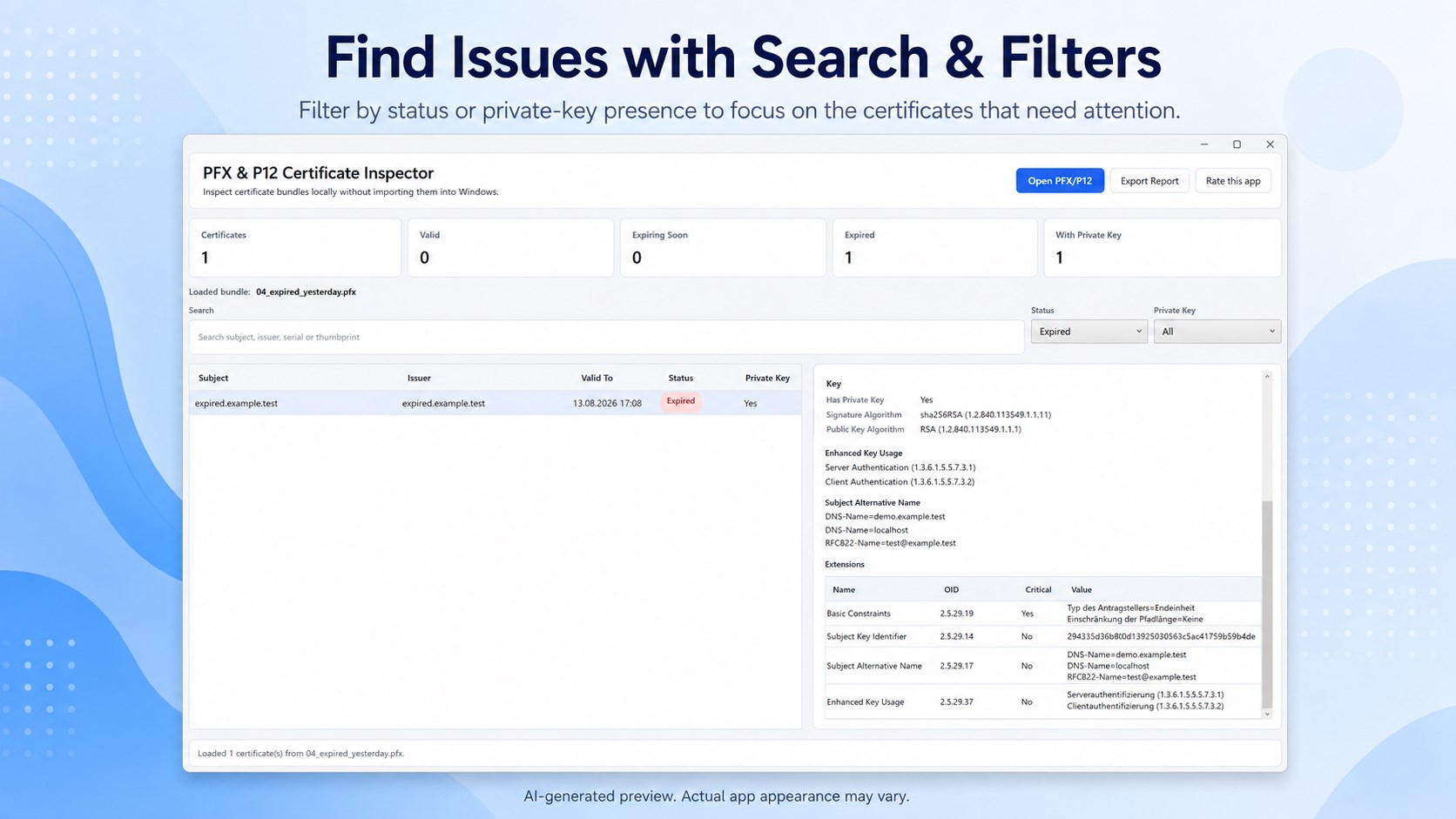Click the loaded bundle name 04_expired_yesterday.pfx
Image resolution: width=1456 pixels, height=819 pixels.
pos(306,292)
